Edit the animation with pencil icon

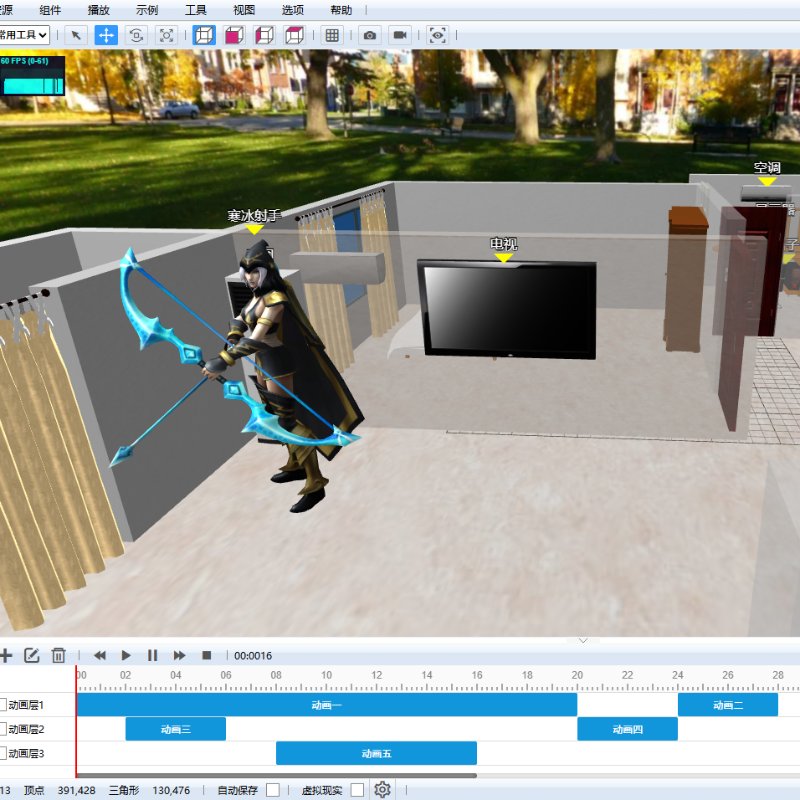(x=32, y=656)
